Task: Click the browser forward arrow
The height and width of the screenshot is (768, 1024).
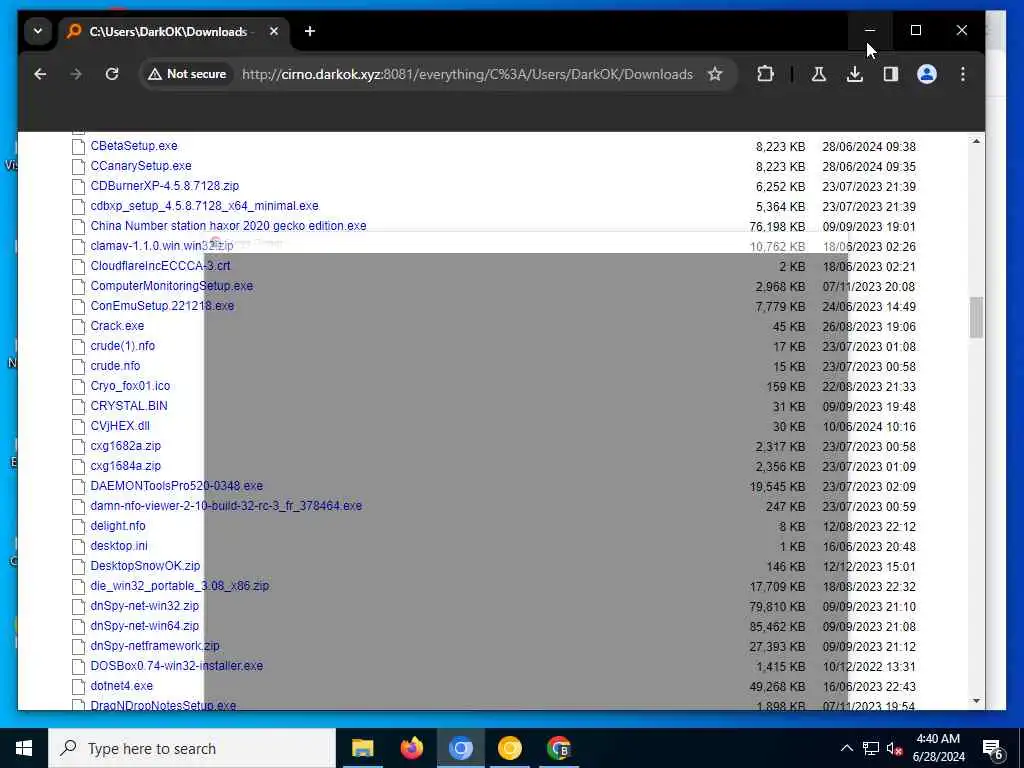Action: pyautogui.click(x=76, y=74)
